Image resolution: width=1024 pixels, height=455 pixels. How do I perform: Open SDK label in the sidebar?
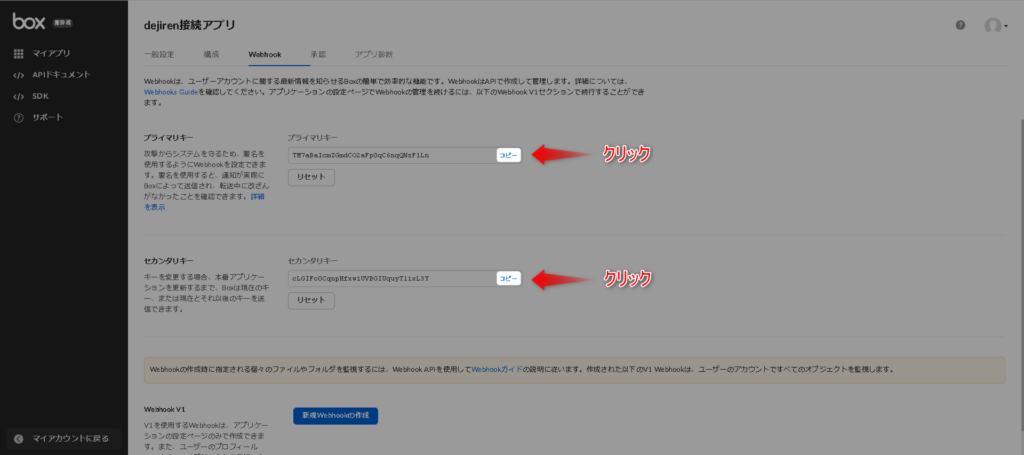pos(40,97)
